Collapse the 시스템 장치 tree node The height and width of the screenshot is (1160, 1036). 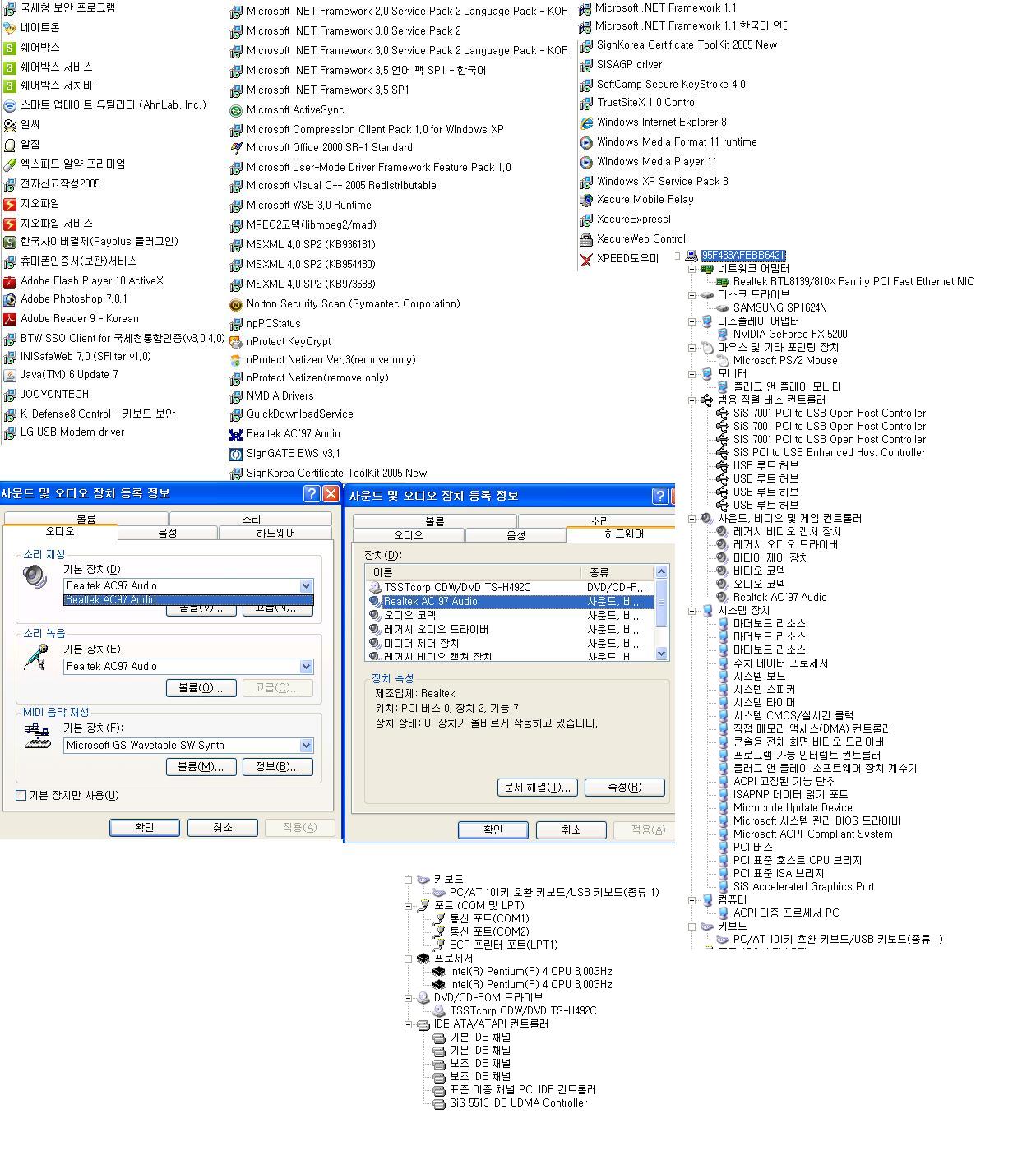pyautogui.click(x=692, y=611)
